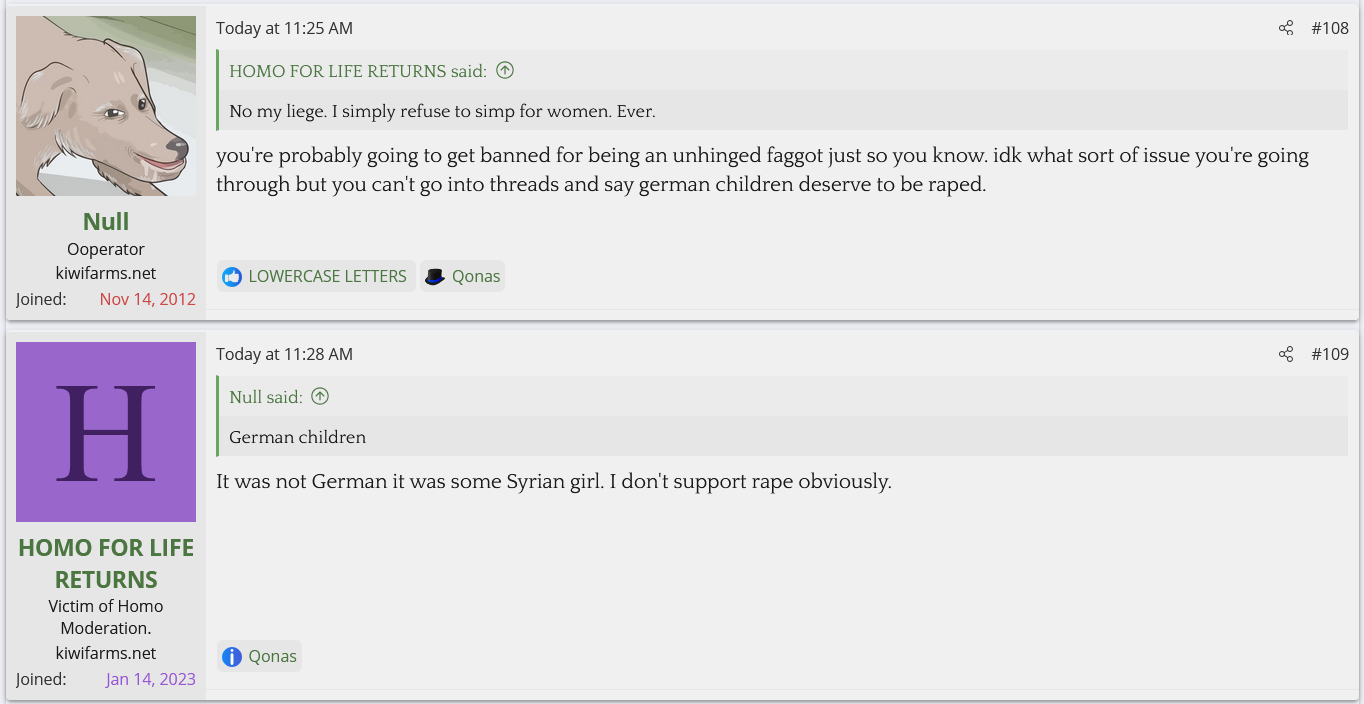1364x704 pixels.
Task: Open the #109 post permalink
Action: [1330, 354]
